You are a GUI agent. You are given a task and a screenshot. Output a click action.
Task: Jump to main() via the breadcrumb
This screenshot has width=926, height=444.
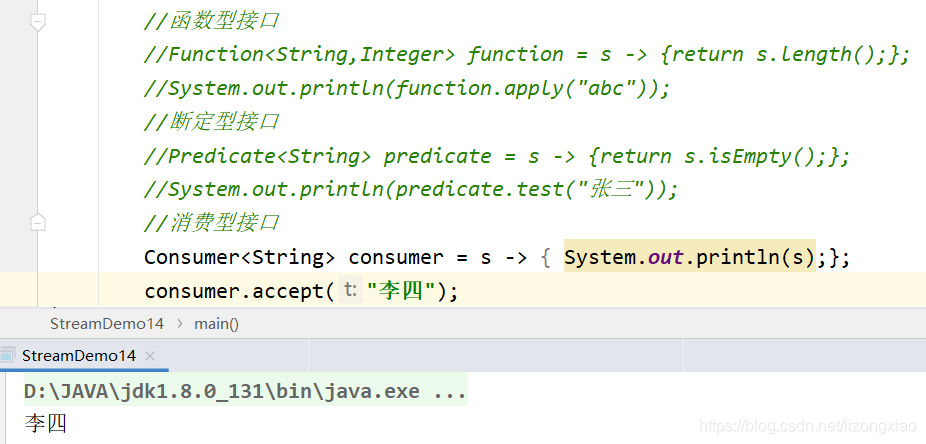click(216, 323)
